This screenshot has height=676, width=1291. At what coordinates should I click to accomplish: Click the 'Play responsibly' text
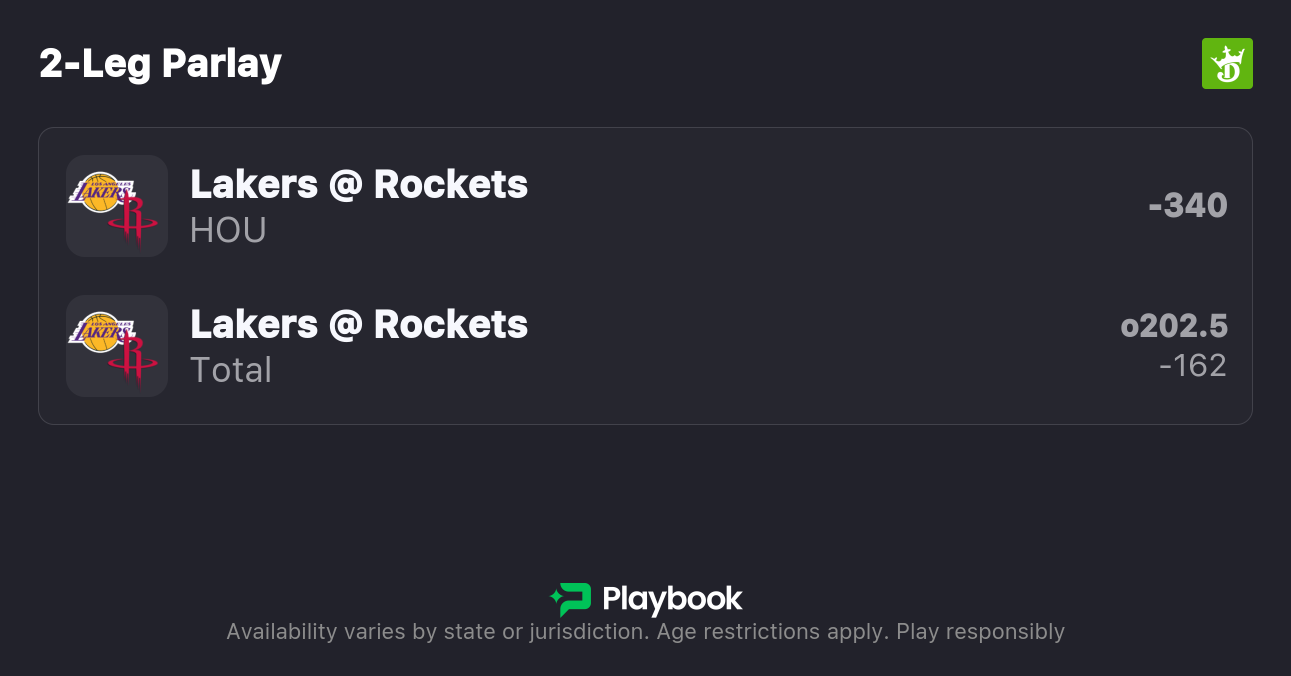[980, 632]
